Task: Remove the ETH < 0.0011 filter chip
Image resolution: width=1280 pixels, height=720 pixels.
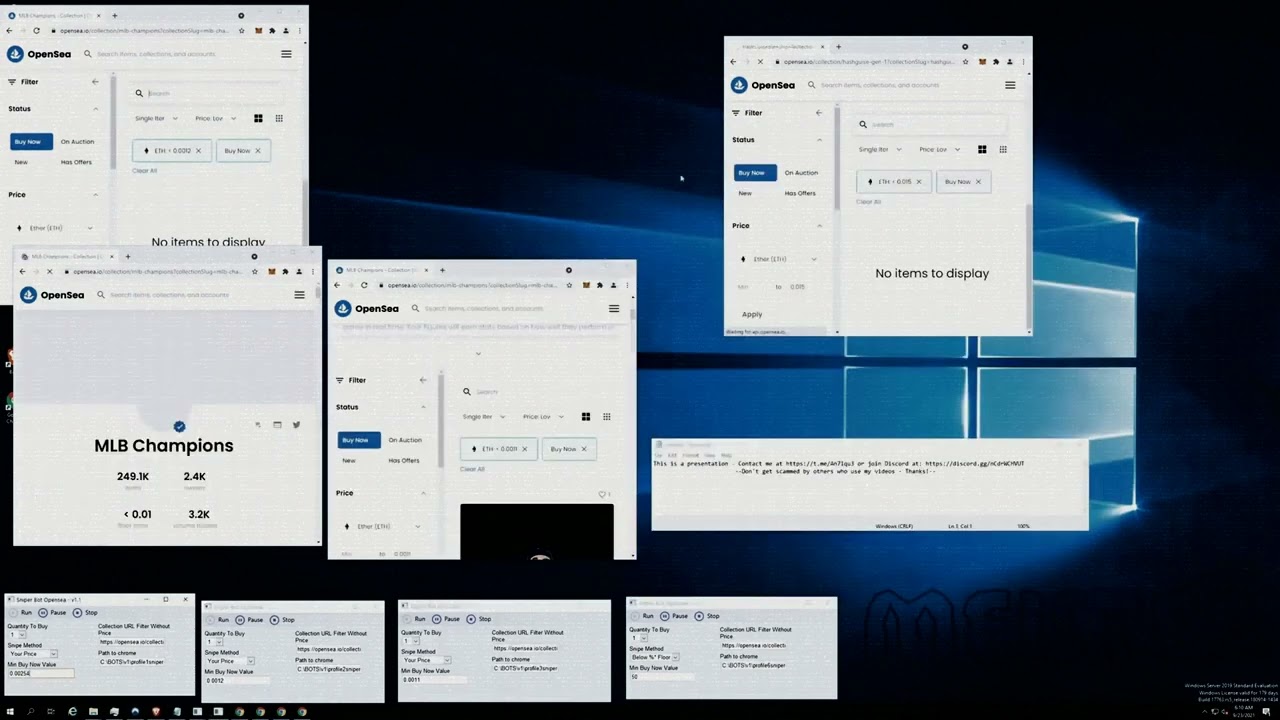Action: pos(524,449)
